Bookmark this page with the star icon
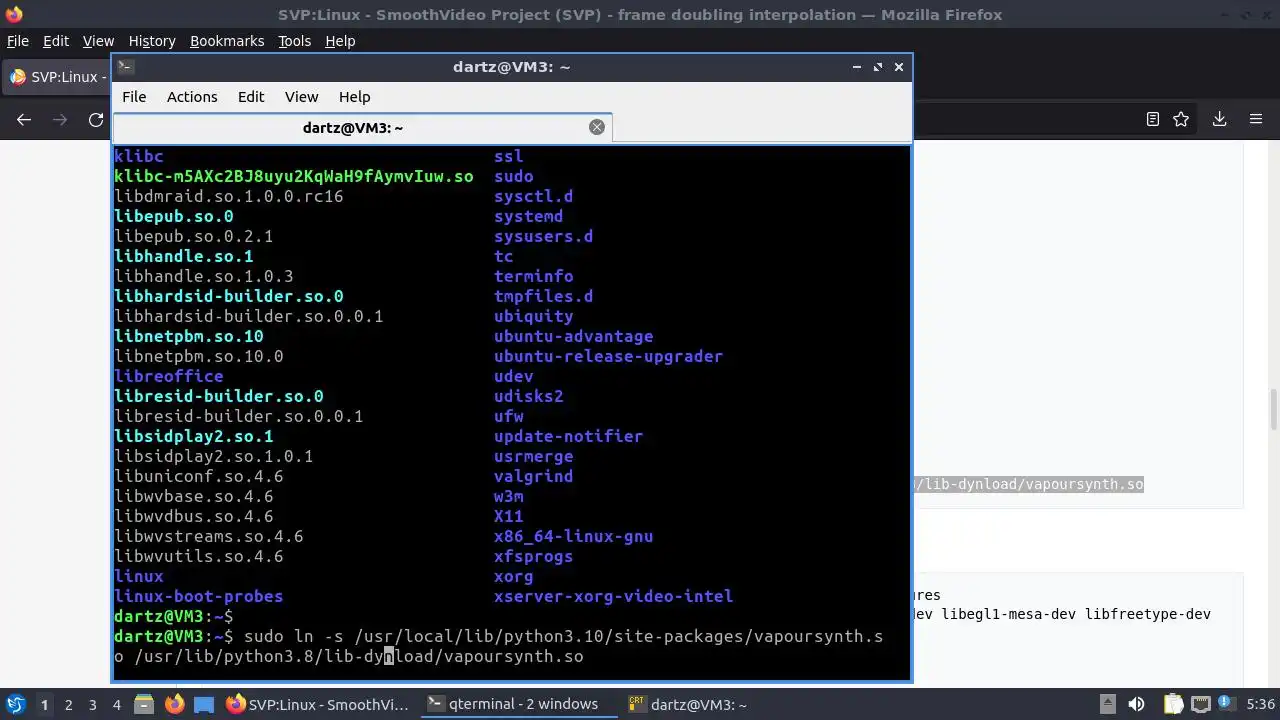Image resolution: width=1280 pixels, height=720 pixels. pos(1181,119)
